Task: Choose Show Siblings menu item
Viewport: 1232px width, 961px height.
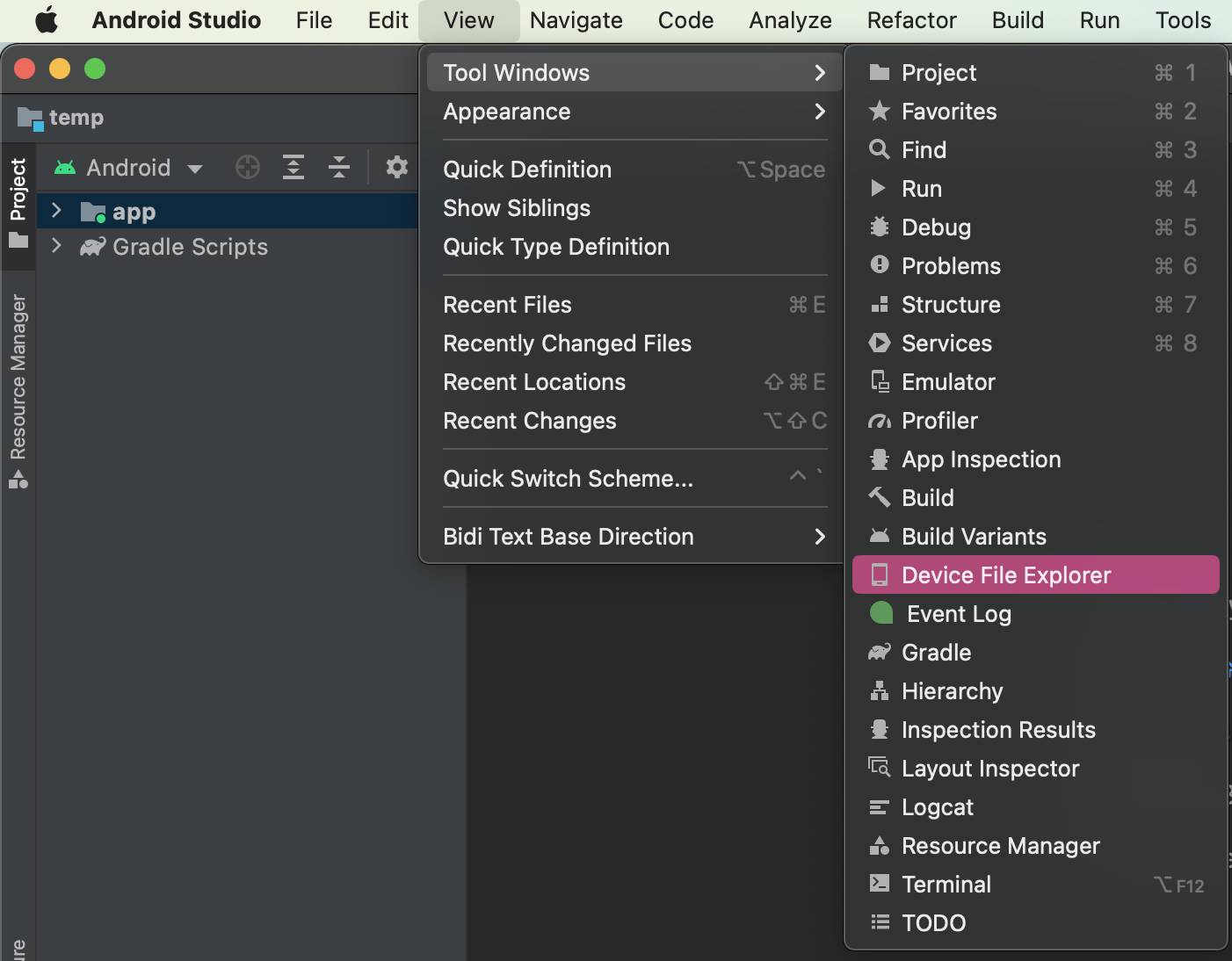Action: (x=634, y=208)
